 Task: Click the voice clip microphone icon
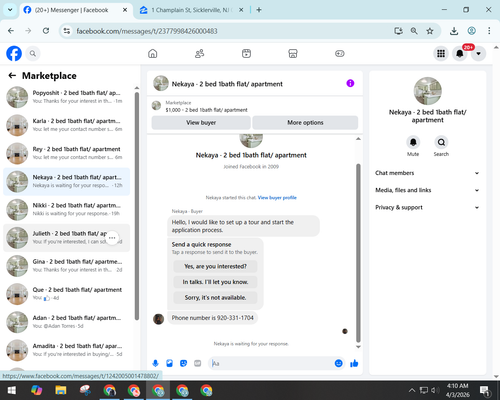click(155, 363)
